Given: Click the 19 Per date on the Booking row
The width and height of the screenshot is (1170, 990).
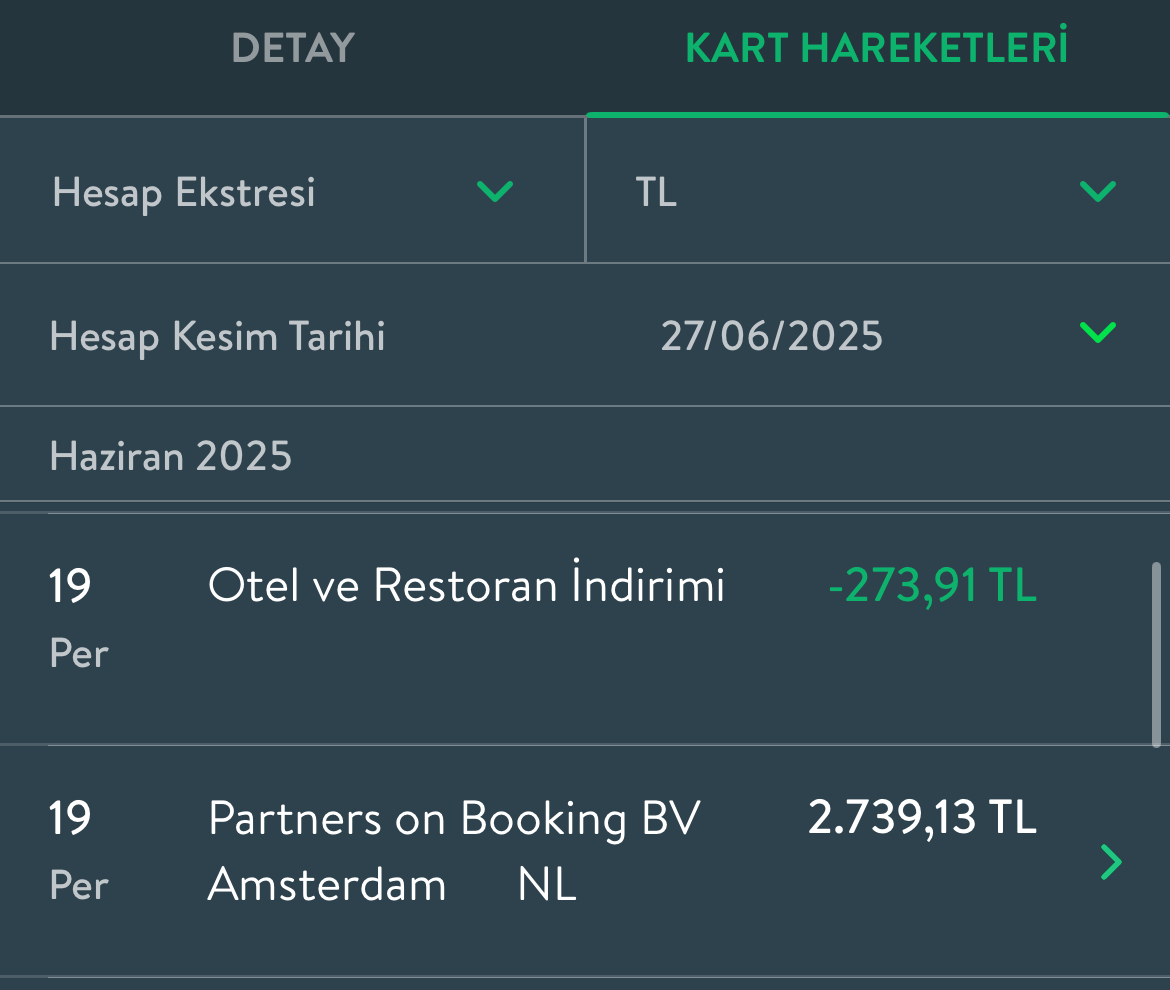Looking at the screenshot, I should 78,850.
